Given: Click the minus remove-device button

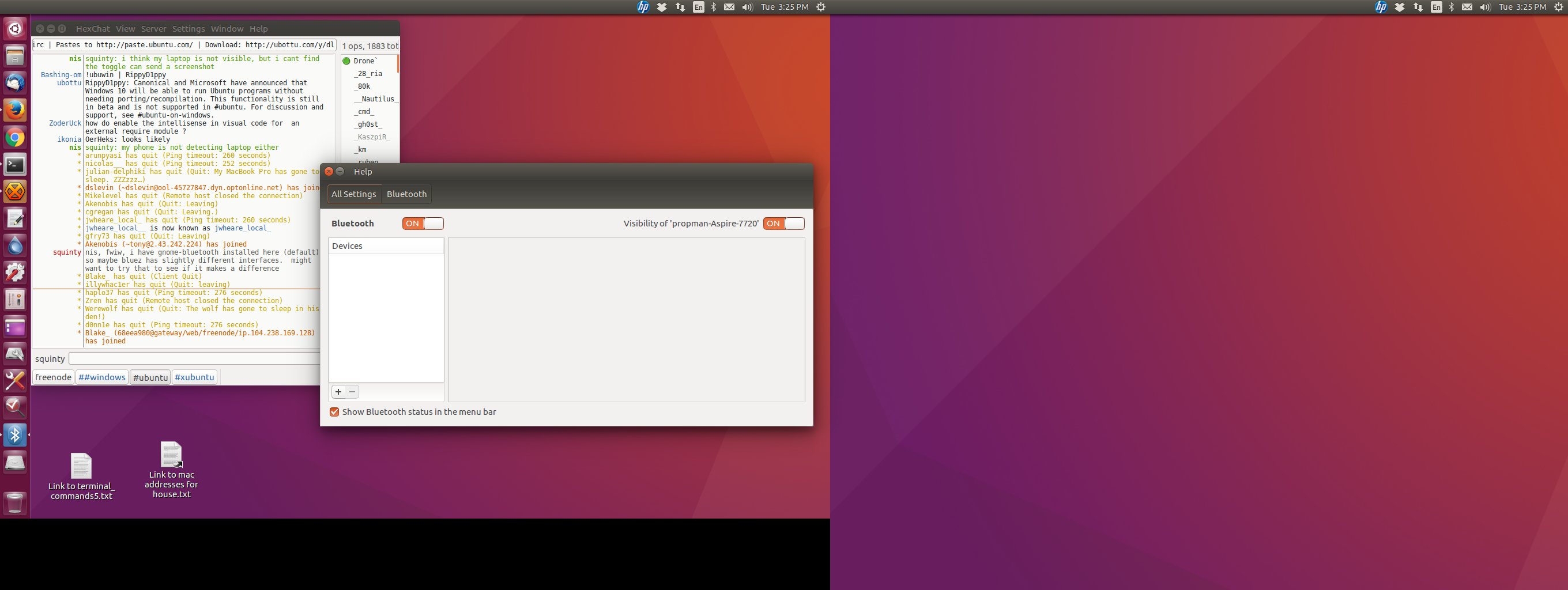Looking at the screenshot, I should 352,392.
